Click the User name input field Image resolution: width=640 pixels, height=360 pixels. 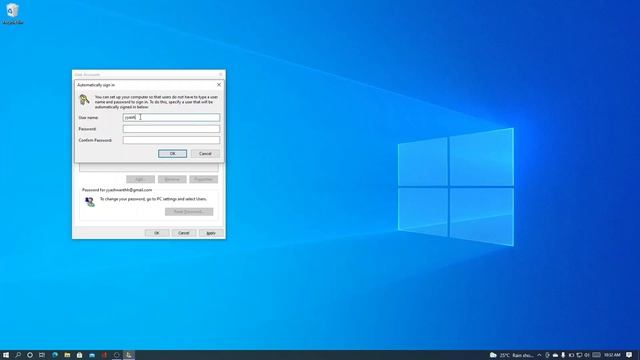(171, 118)
